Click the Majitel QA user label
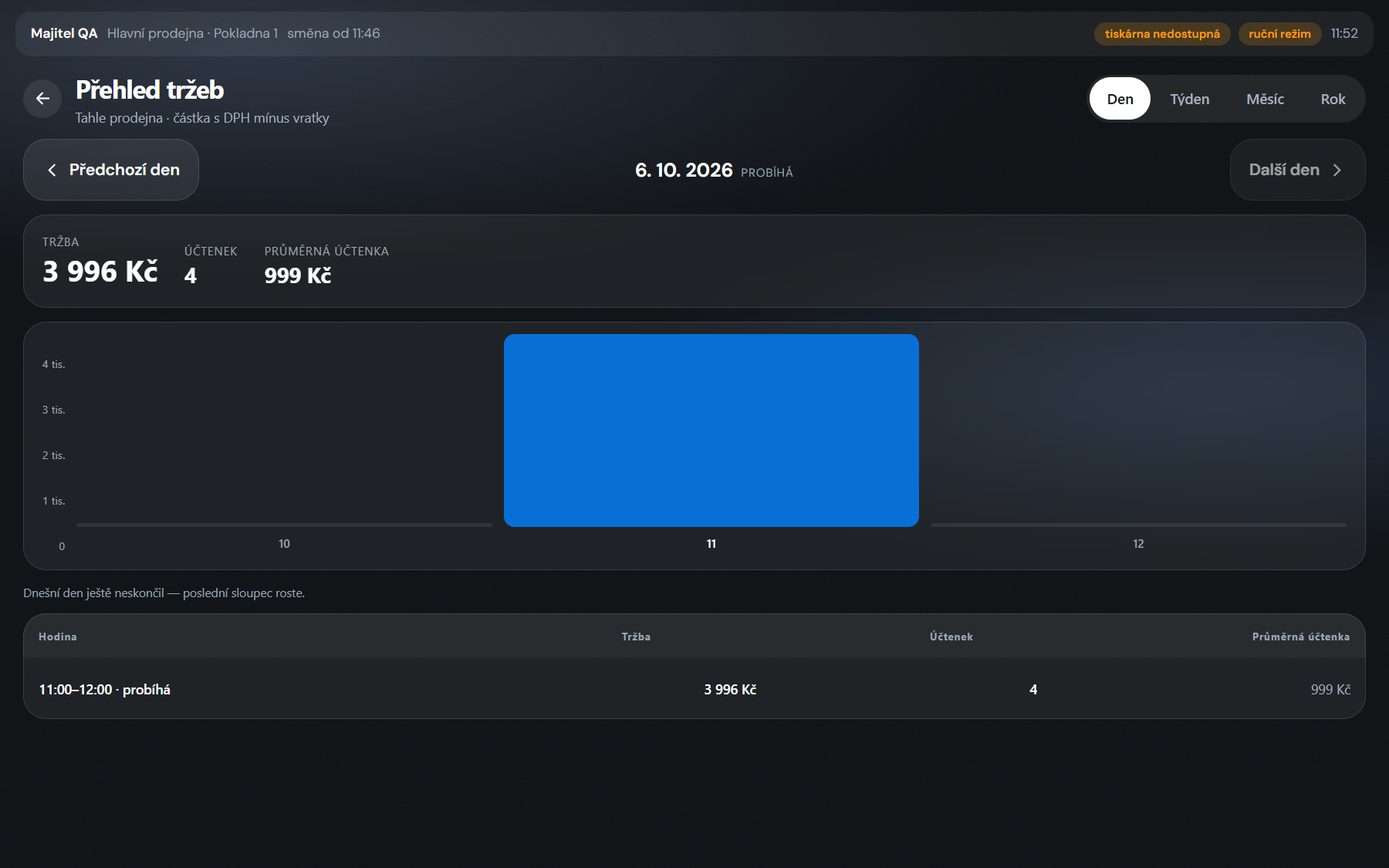The width and height of the screenshot is (1389, 868). (64, 33)
